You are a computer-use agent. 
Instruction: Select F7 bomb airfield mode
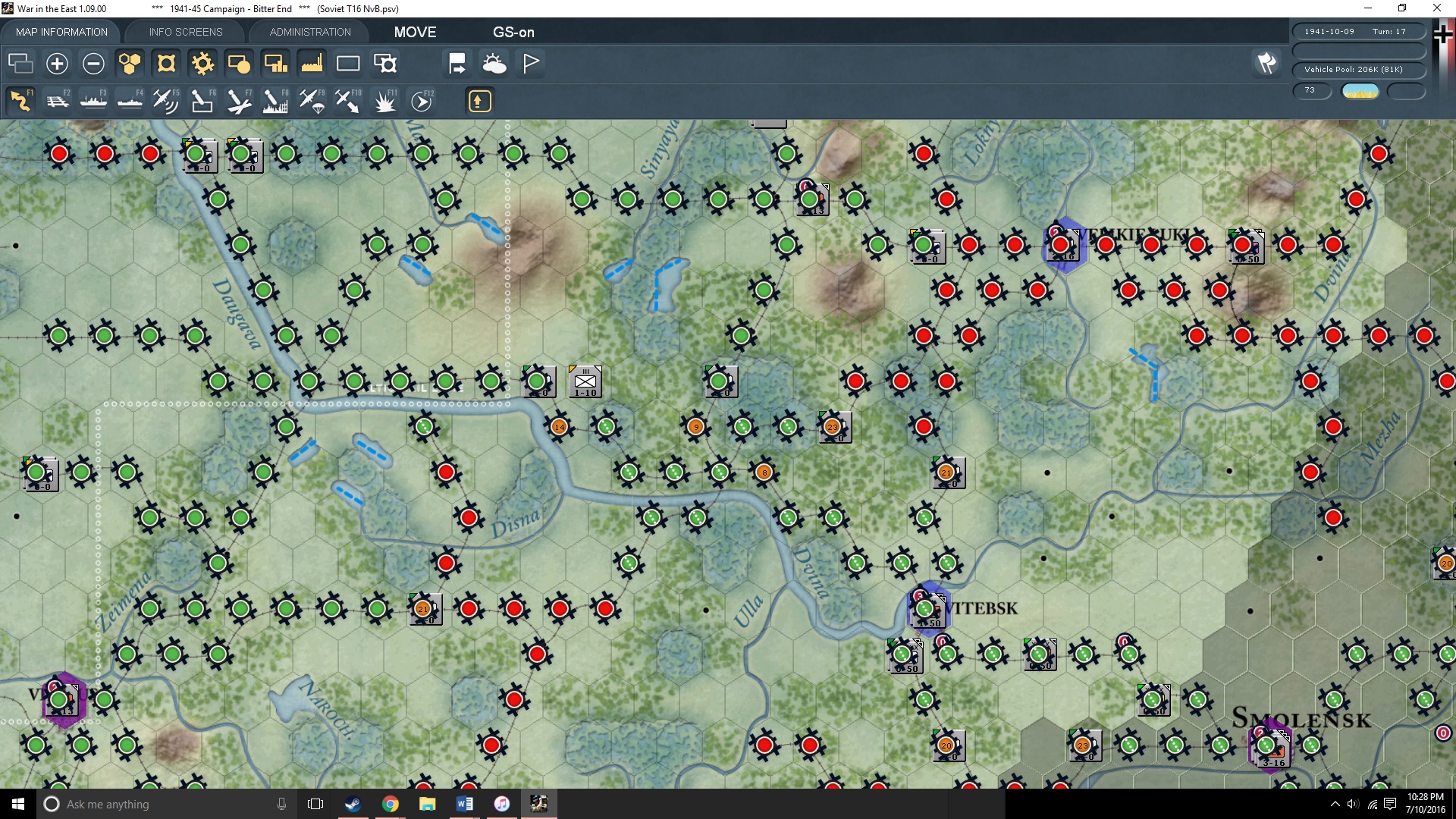coord(239,101)
